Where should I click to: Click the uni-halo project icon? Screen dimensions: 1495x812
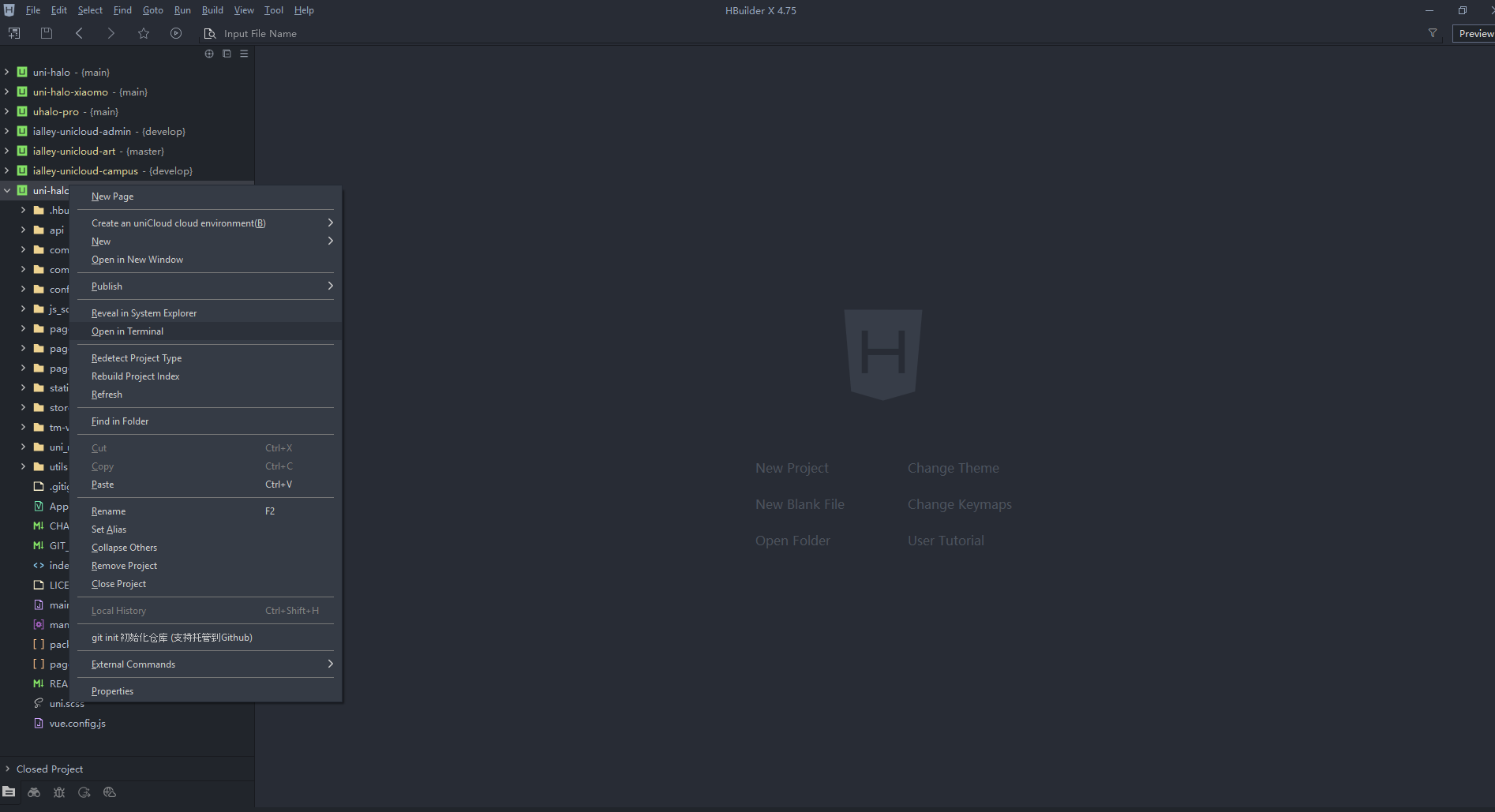tap(22, 72)
